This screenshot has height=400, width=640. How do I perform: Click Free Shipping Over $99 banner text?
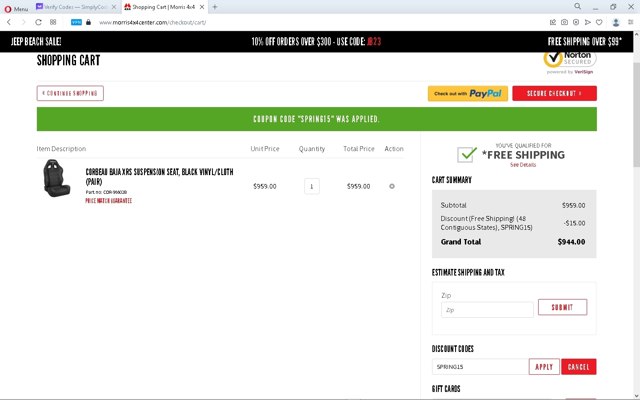click(584, 41)
